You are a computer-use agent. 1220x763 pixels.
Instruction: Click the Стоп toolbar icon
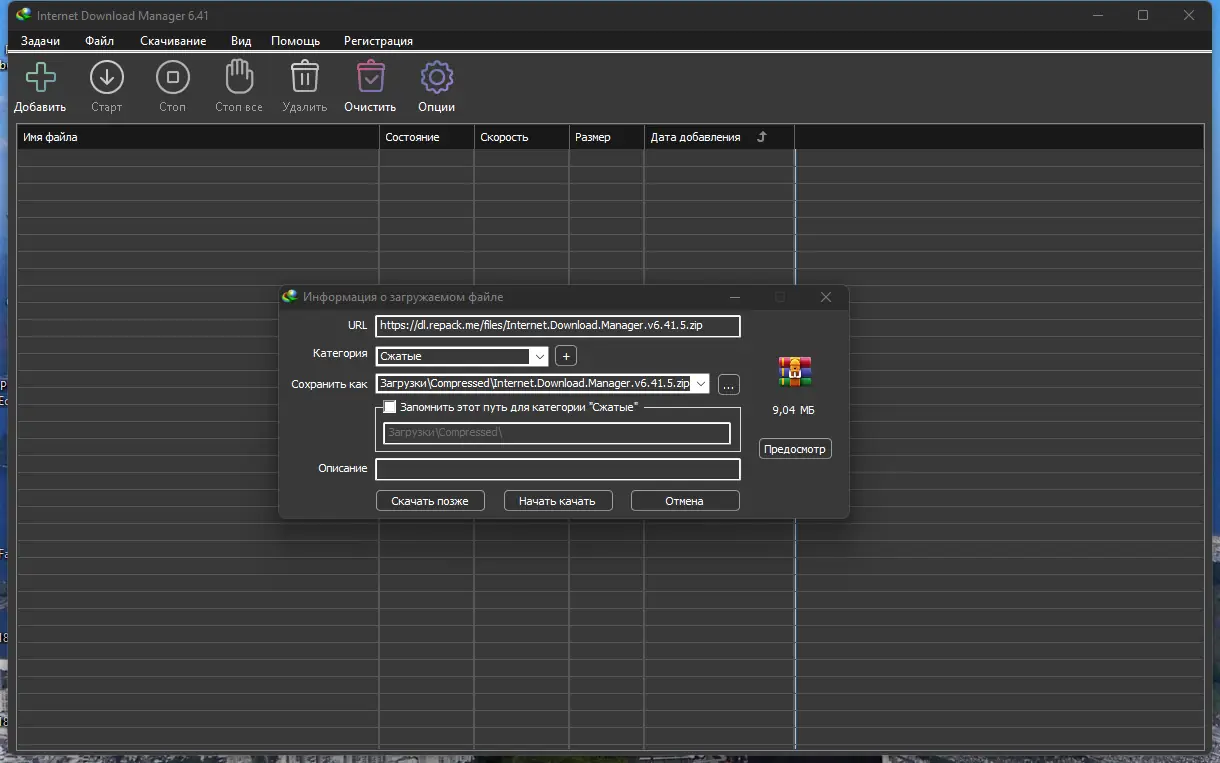coord(172,77)
